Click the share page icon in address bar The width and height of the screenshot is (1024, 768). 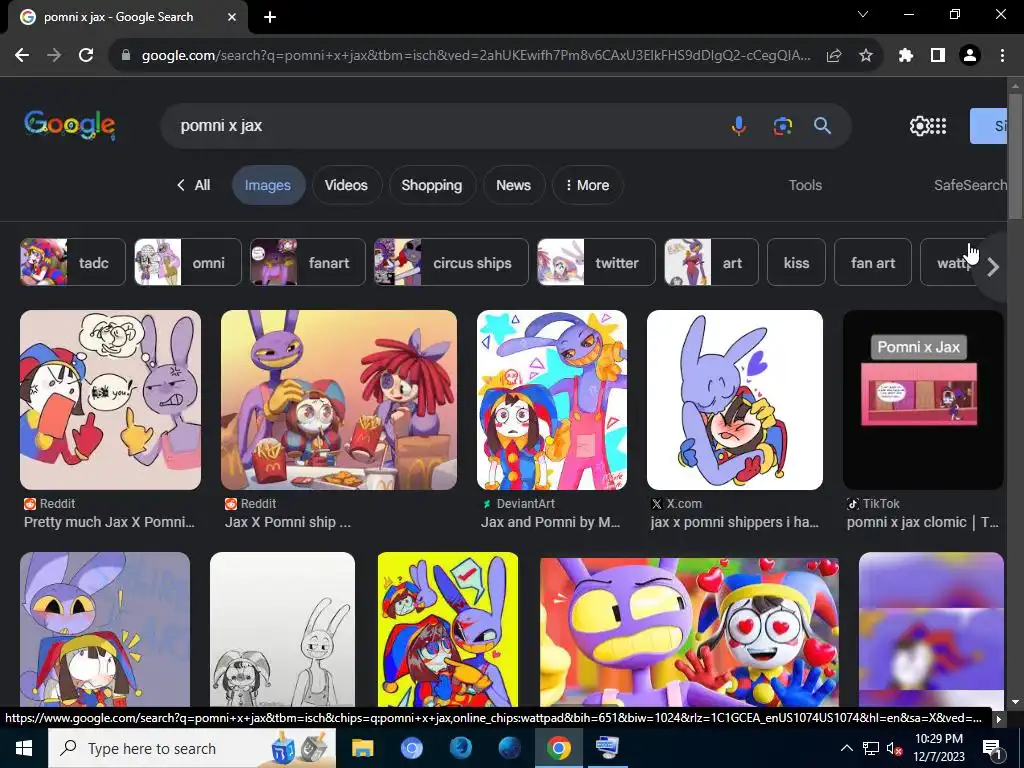click(834, 56)
